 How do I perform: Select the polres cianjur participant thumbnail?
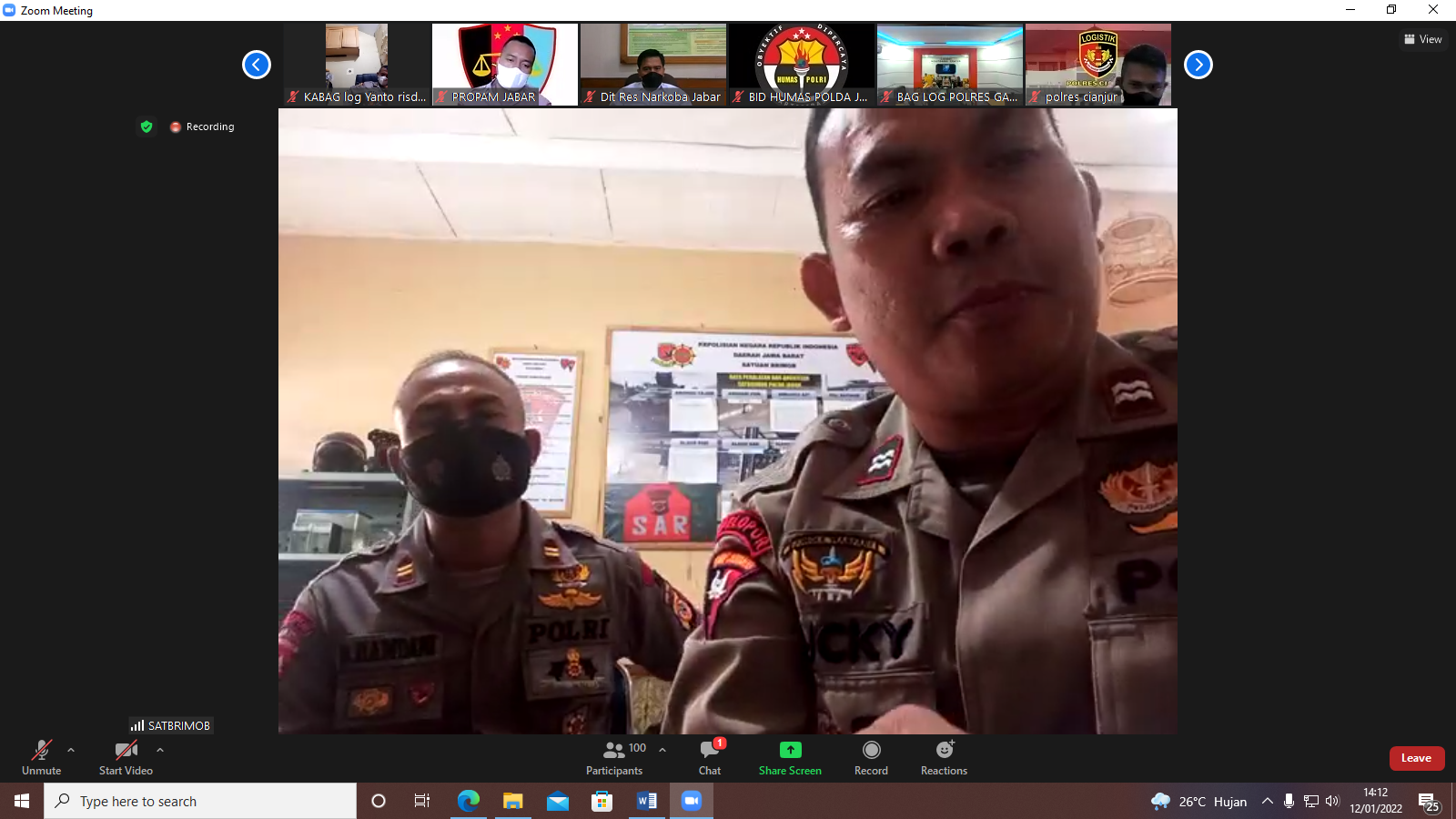[x=1097, y=65]
